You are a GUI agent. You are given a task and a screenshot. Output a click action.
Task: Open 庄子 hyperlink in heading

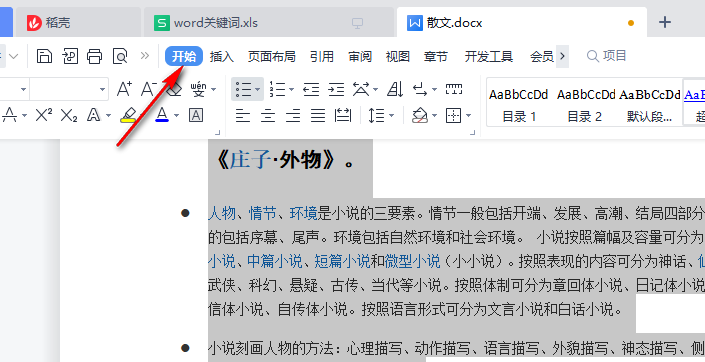[250, 160]
